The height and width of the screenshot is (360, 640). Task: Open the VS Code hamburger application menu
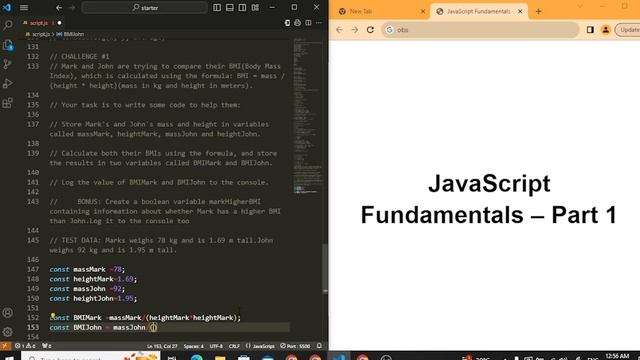click(24, 7)
